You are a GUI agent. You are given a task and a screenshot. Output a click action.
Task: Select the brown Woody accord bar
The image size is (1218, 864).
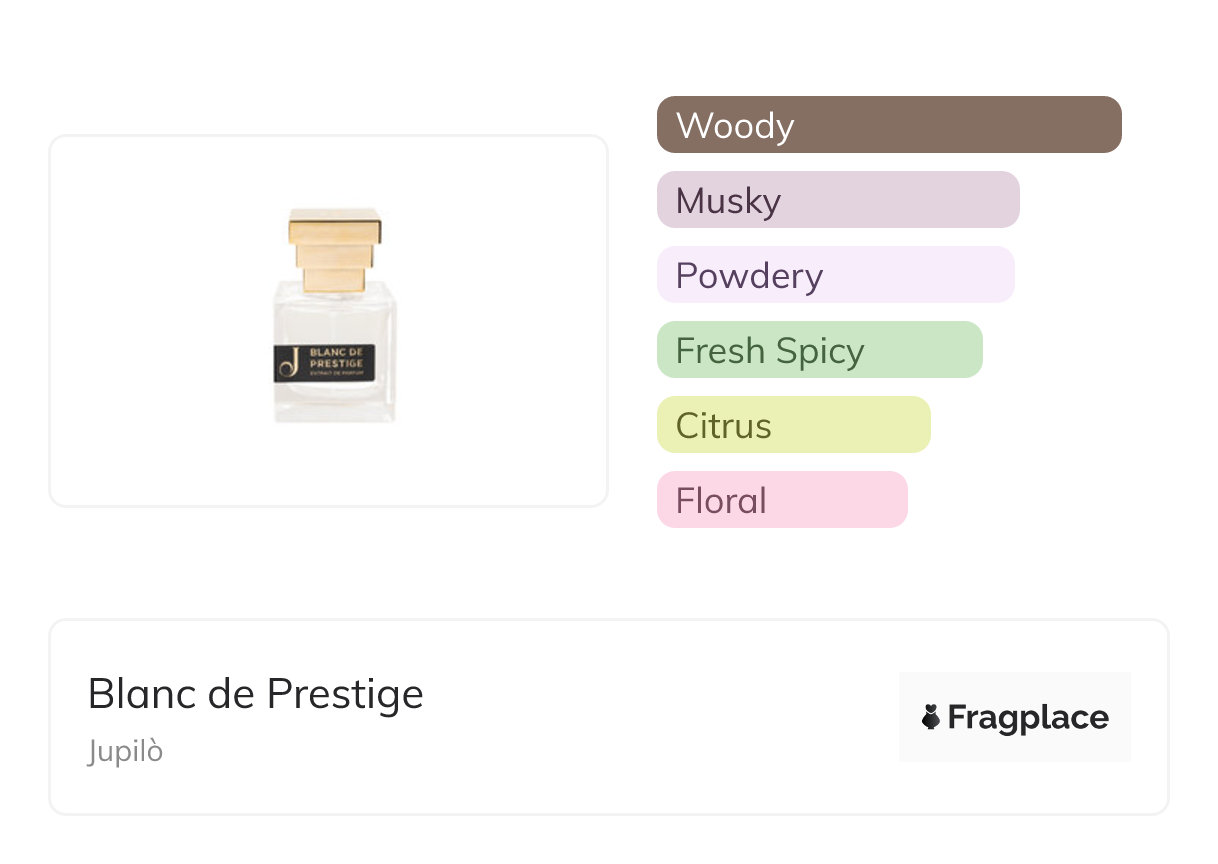coord(889,125)
